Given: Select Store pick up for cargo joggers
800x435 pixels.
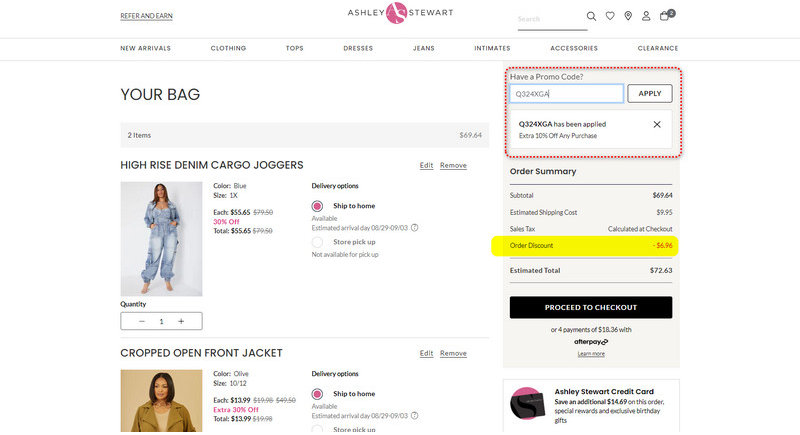Looking at the screenshot, I should pyautogui.click(x=318, y=241).
